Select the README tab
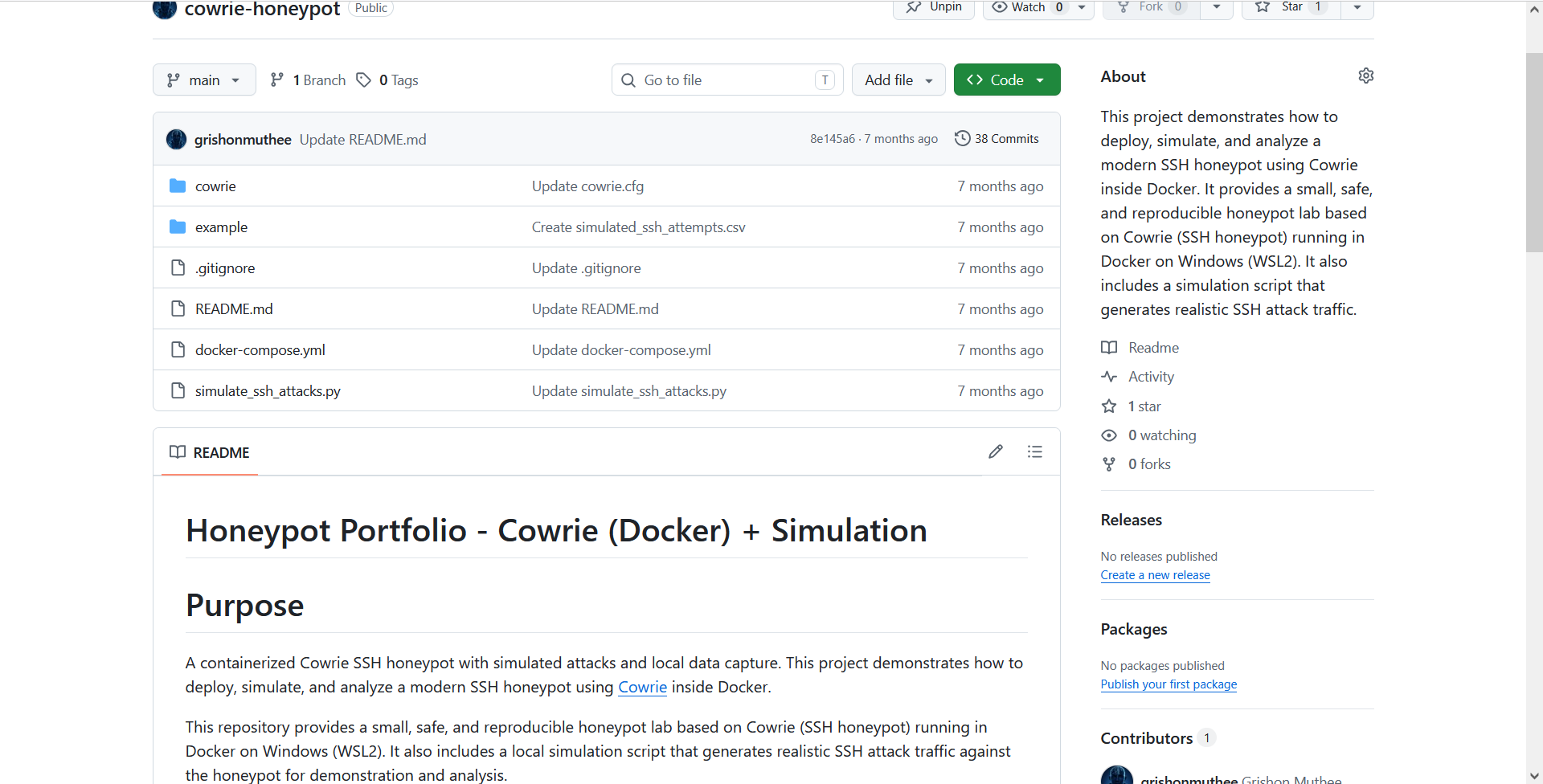 [x=210, y=452]
